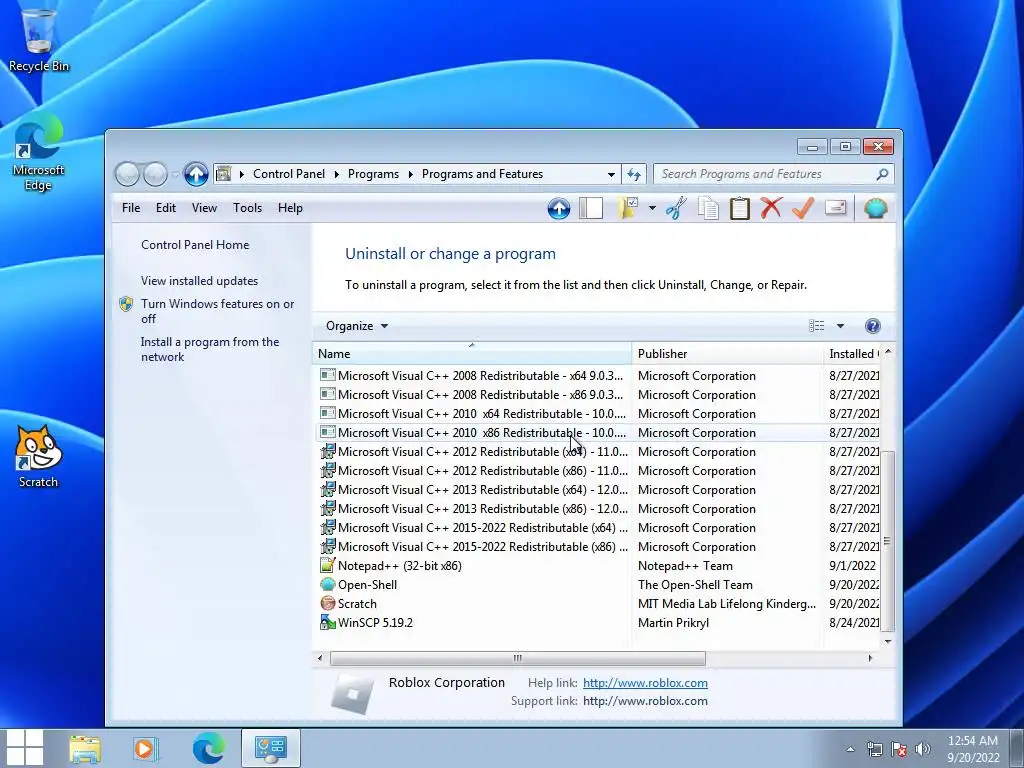The width and height of the screenshot is (1024, 768).
Task: Expand the folder options toolbar dropdown arrow
Action: tap(652, 208)
